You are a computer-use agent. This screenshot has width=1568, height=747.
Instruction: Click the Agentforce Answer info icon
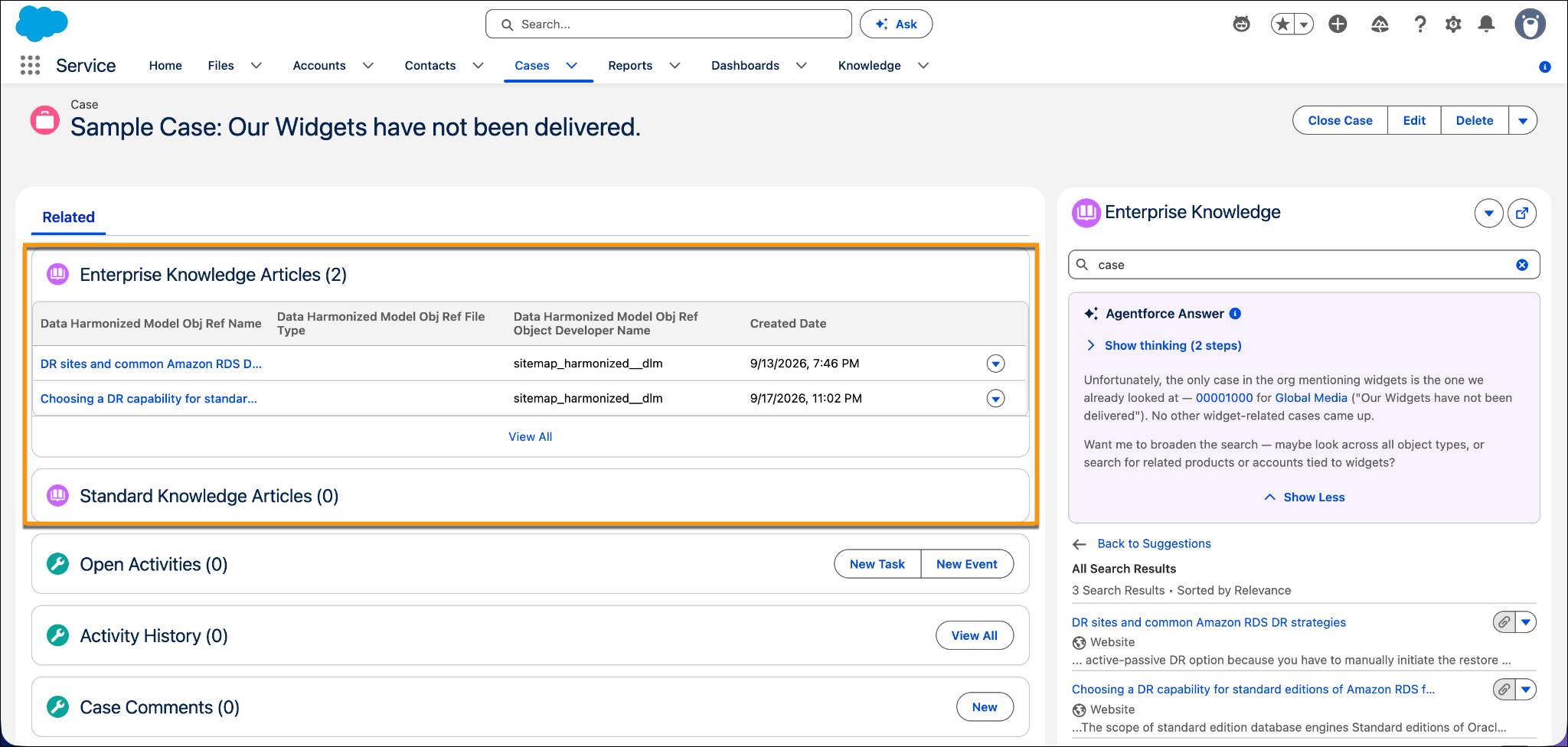click(x=1235, y=314)
